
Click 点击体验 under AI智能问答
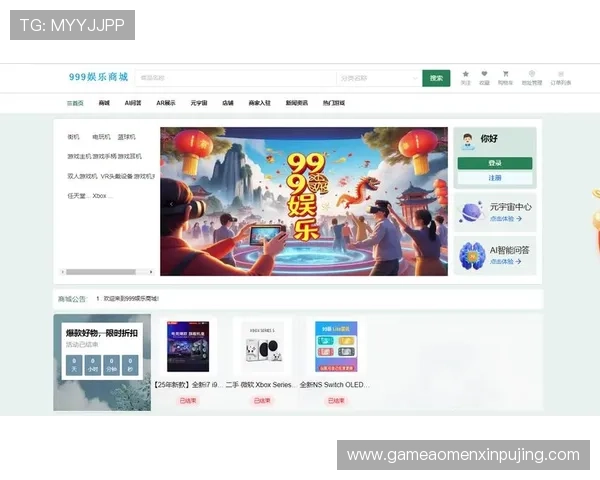pos(505,261)
